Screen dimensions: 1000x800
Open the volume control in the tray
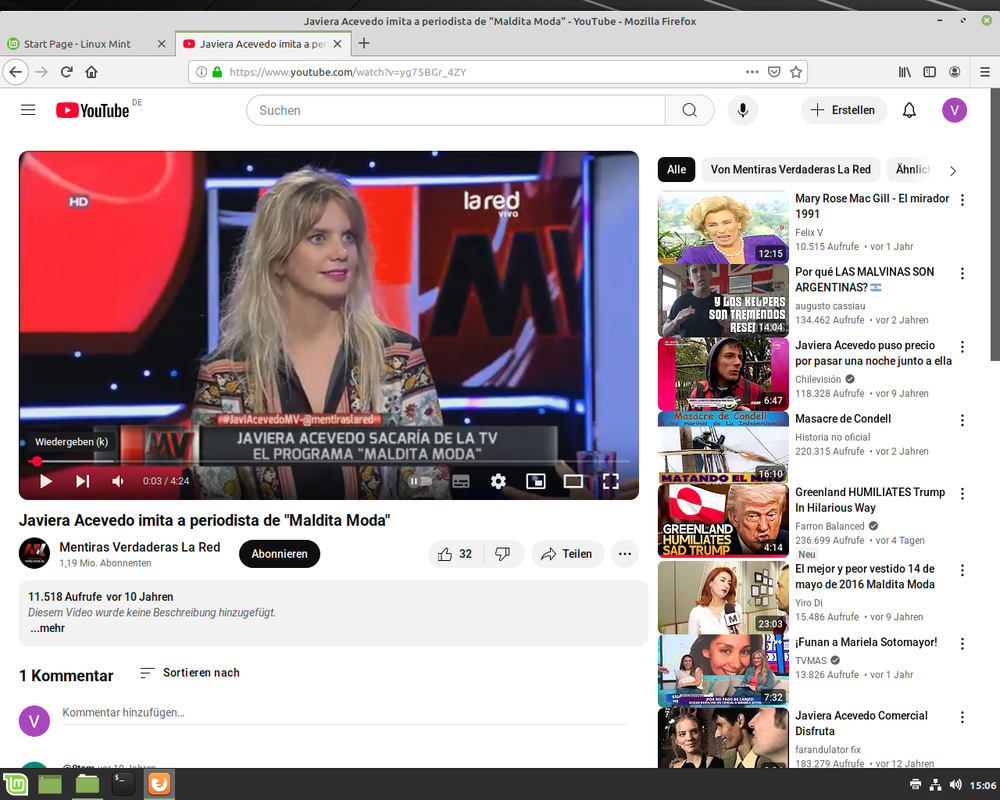[955, 785]
